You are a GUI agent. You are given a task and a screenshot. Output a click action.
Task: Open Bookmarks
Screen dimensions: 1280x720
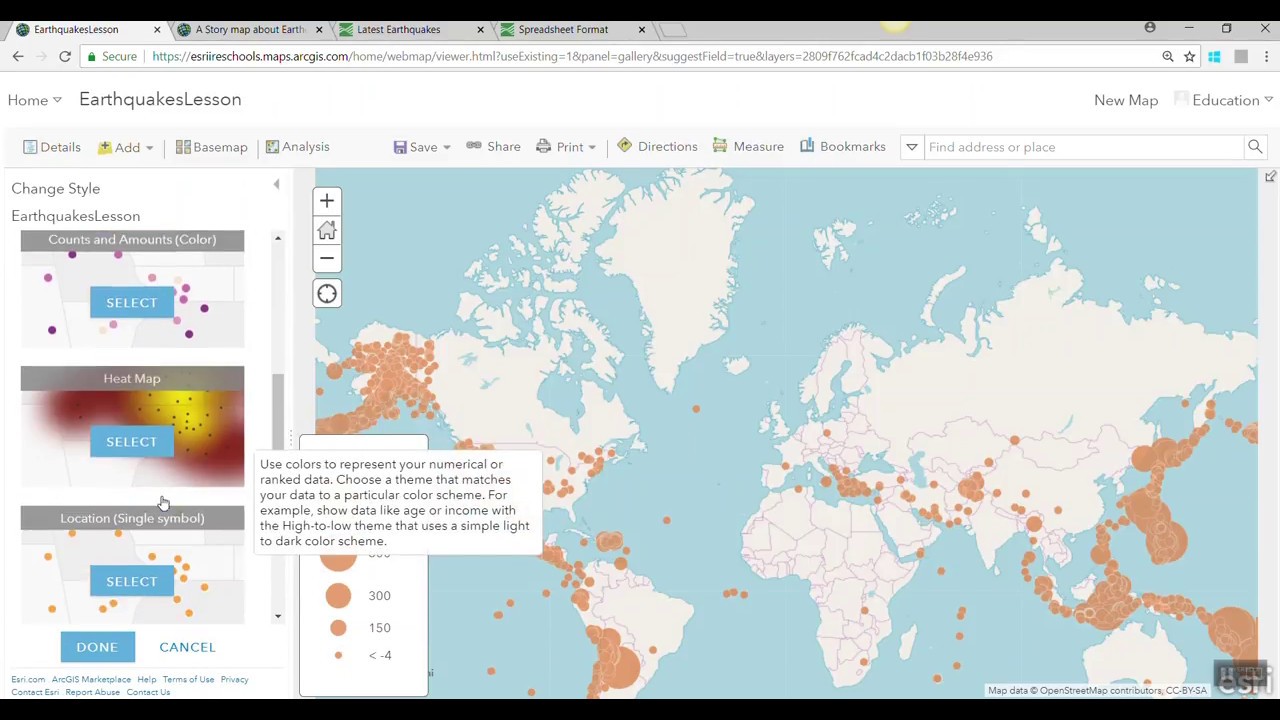(x=843, y=147)
